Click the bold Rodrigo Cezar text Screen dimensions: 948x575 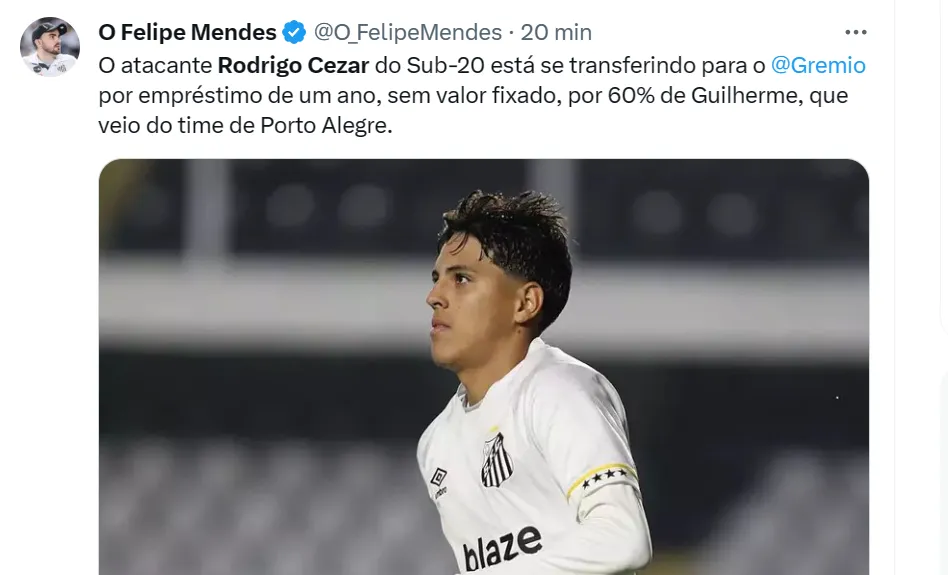[293, 65]
